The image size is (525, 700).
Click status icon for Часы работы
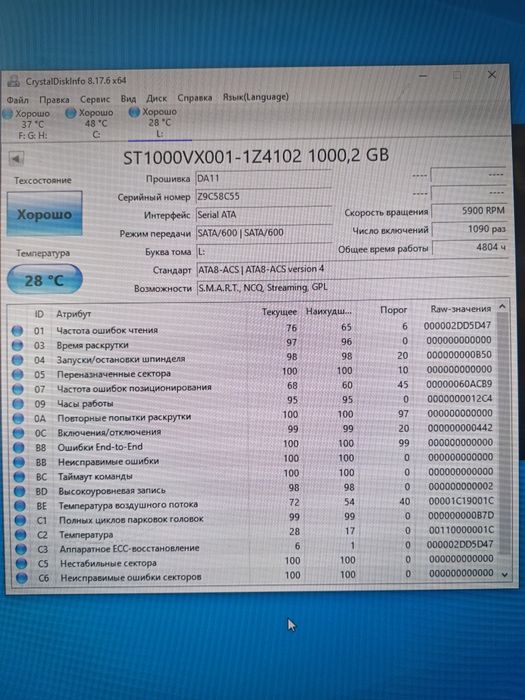(18, 404)
